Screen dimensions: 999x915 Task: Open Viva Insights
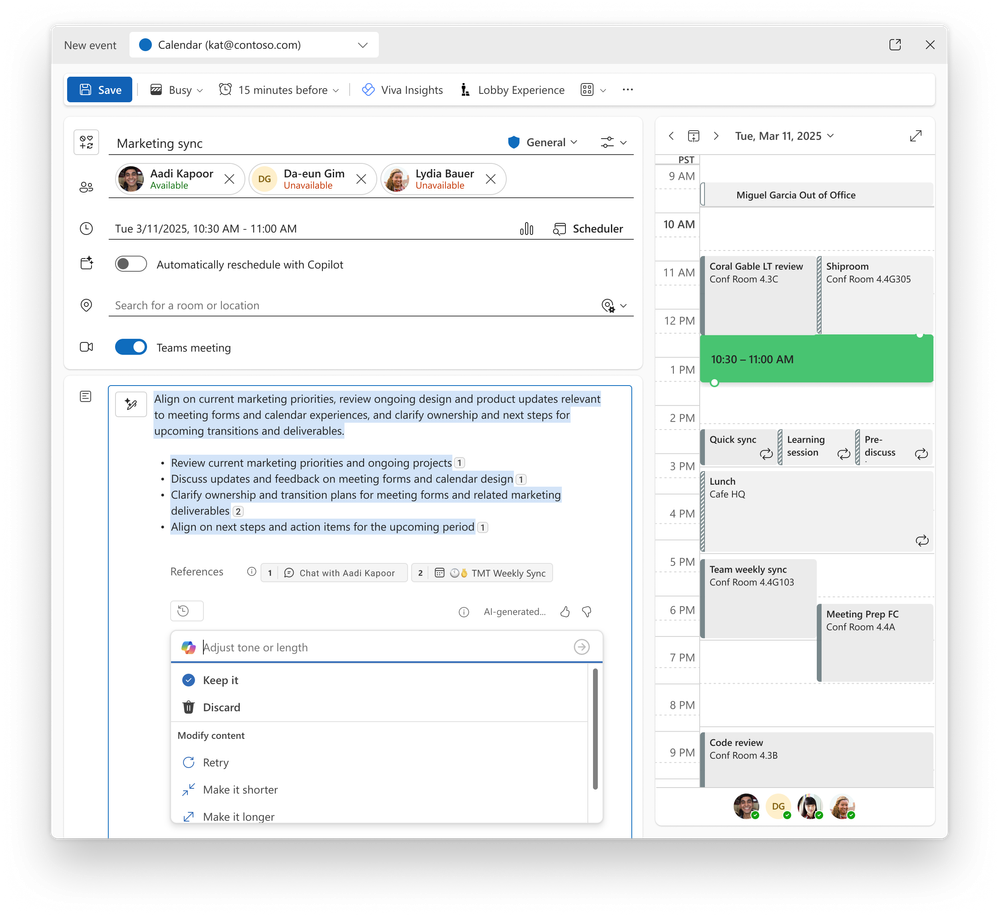(402, 90)
